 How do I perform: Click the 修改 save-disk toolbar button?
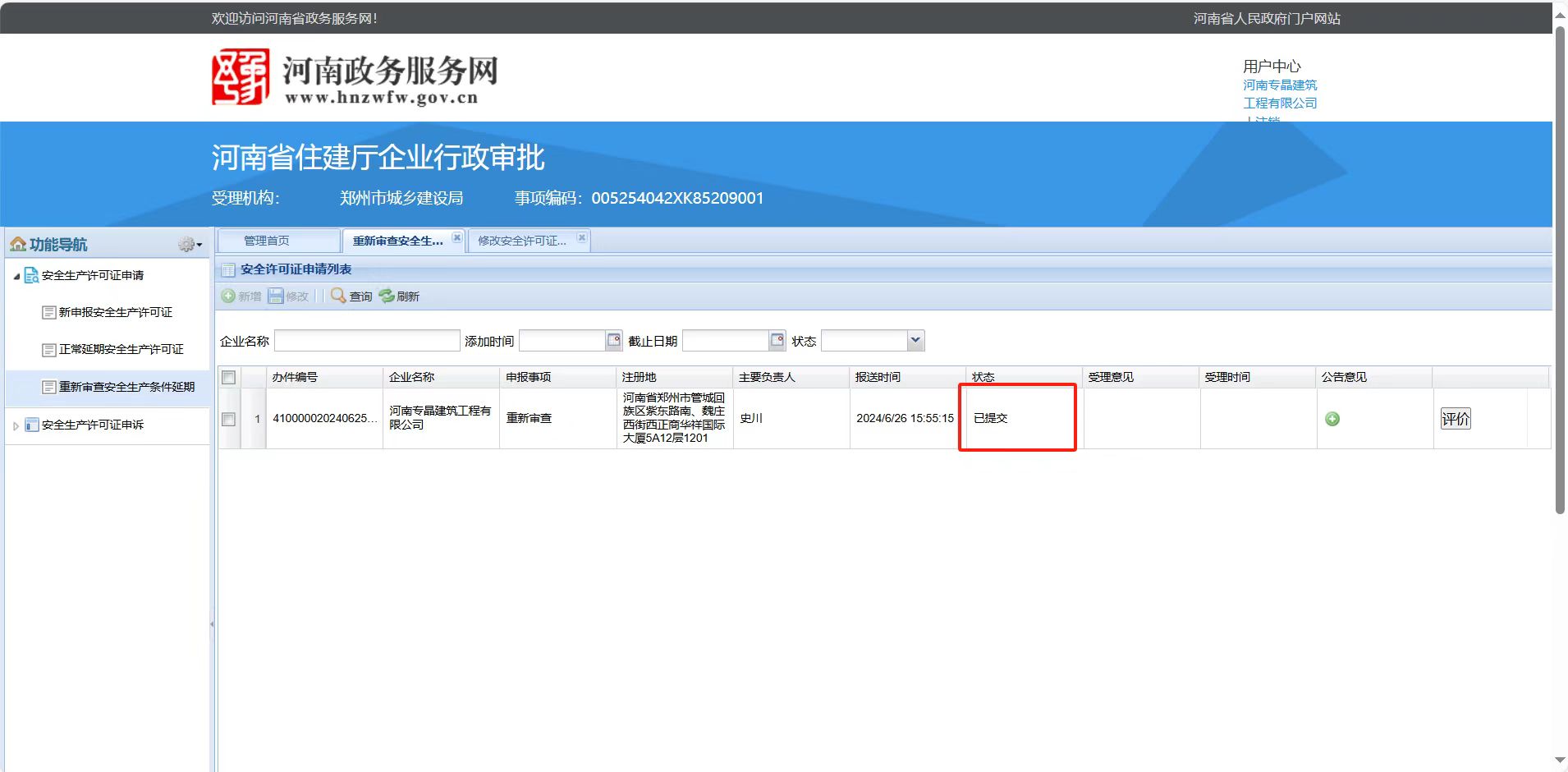[x=288, y=296]
